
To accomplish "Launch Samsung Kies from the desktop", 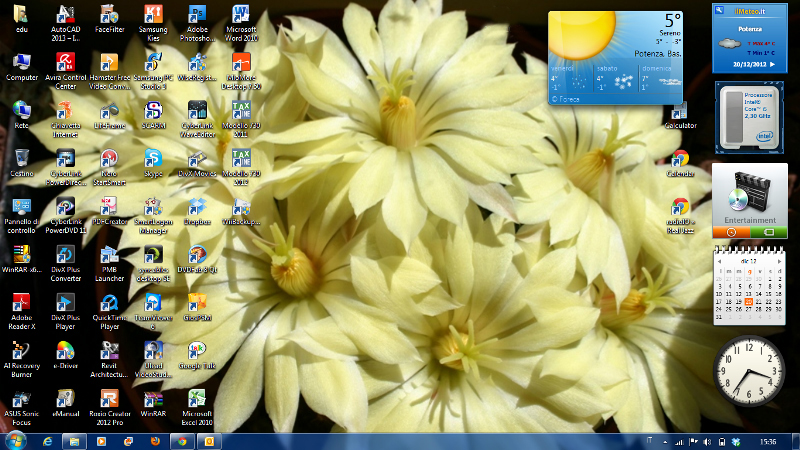I will coord(153,23).
